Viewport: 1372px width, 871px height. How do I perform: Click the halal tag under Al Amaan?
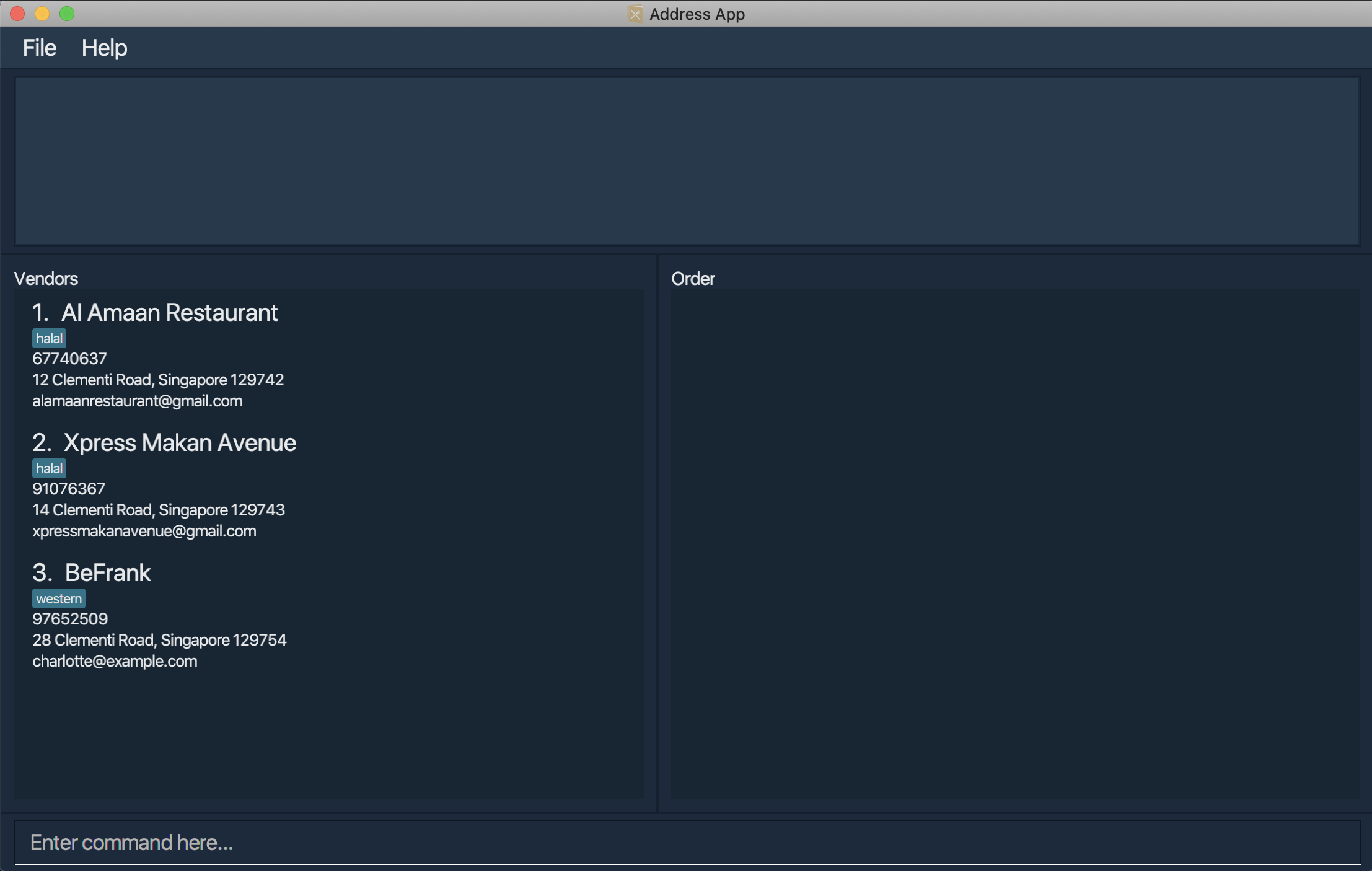point(49,338)
